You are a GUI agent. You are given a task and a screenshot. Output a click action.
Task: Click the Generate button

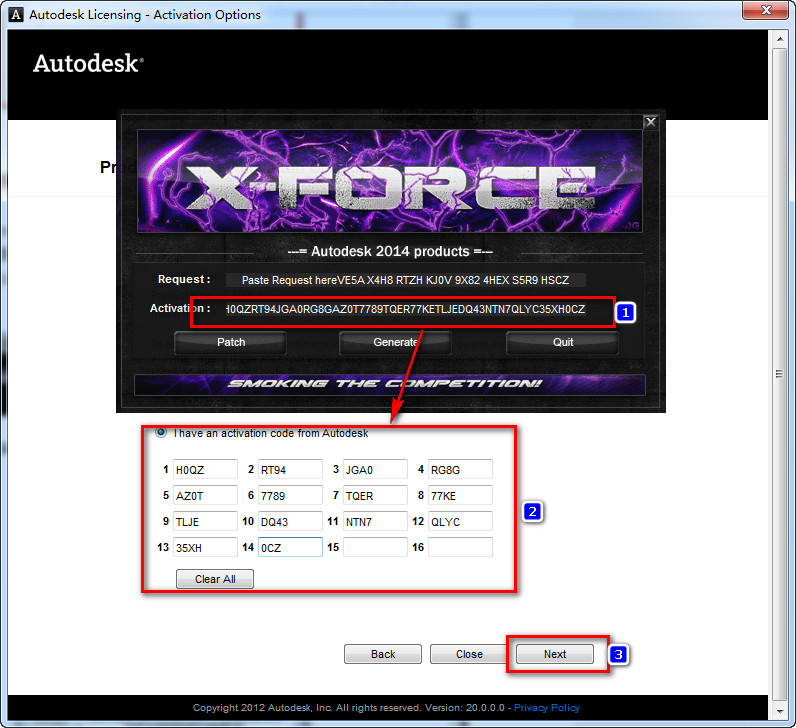(x=395, y=342)
